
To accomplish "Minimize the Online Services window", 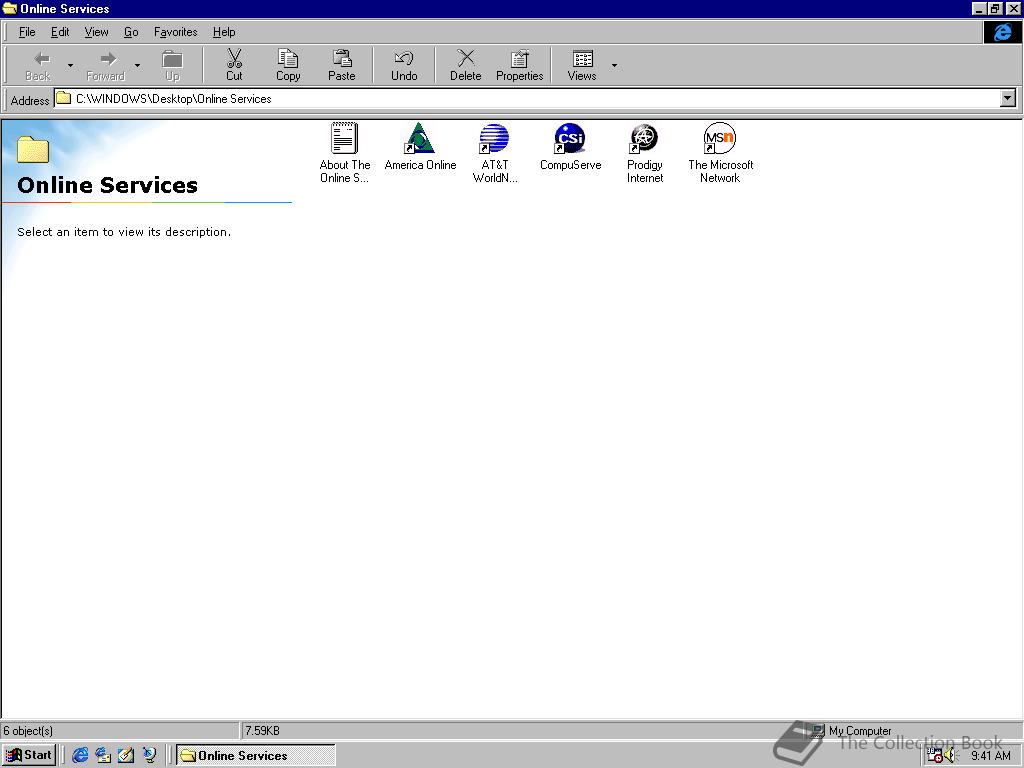I will coord(979,8).
